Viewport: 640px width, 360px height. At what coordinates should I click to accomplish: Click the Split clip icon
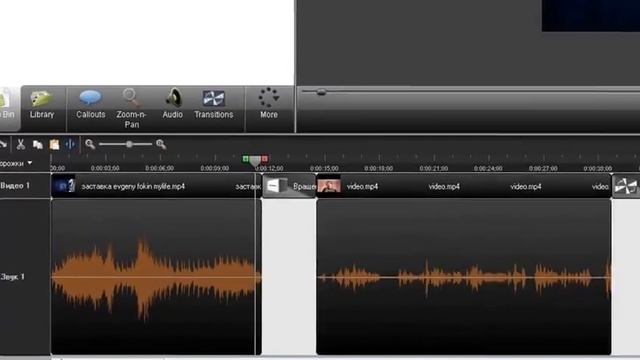(70, 144)
